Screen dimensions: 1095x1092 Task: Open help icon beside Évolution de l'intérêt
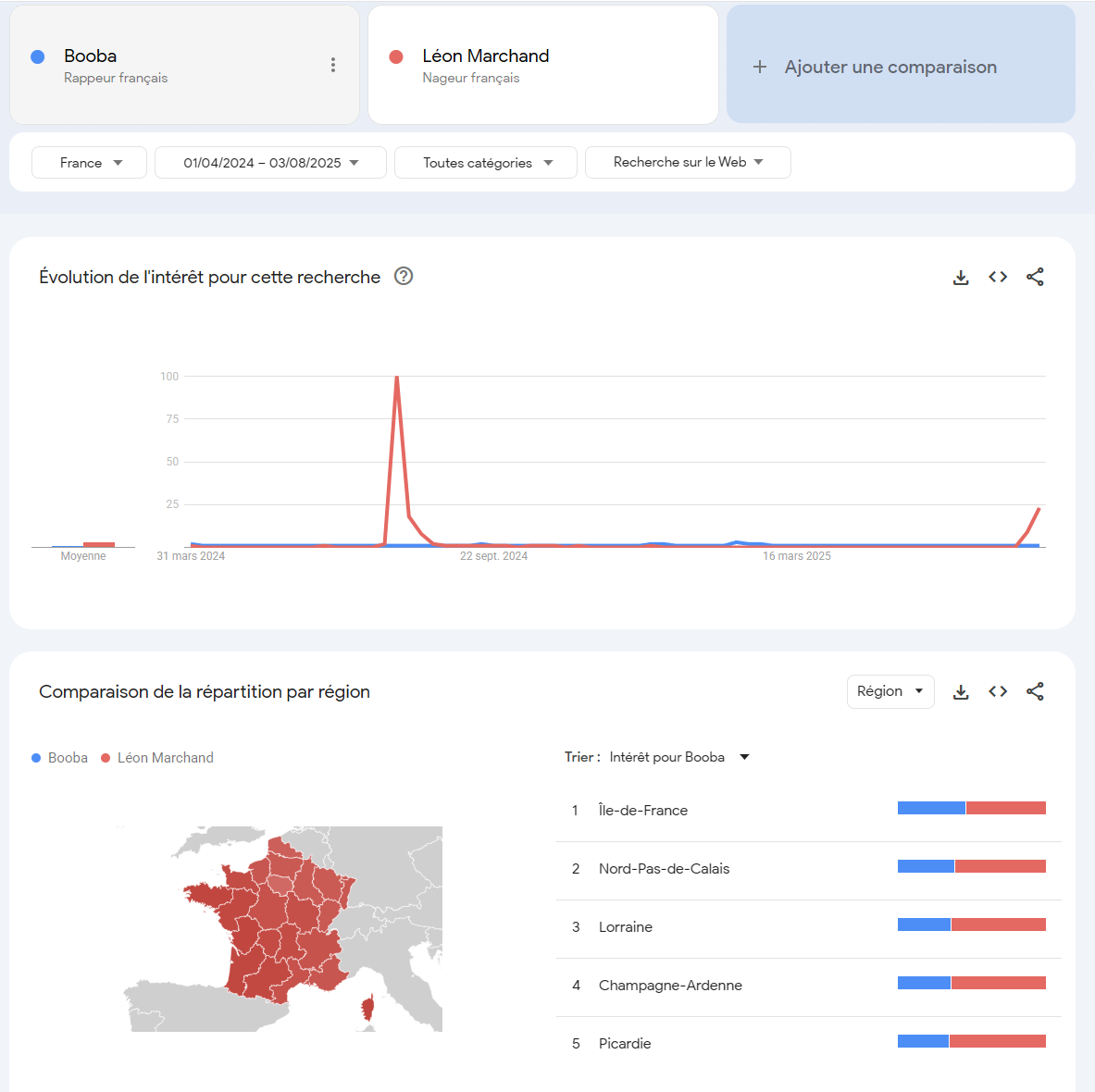(404, 277)
